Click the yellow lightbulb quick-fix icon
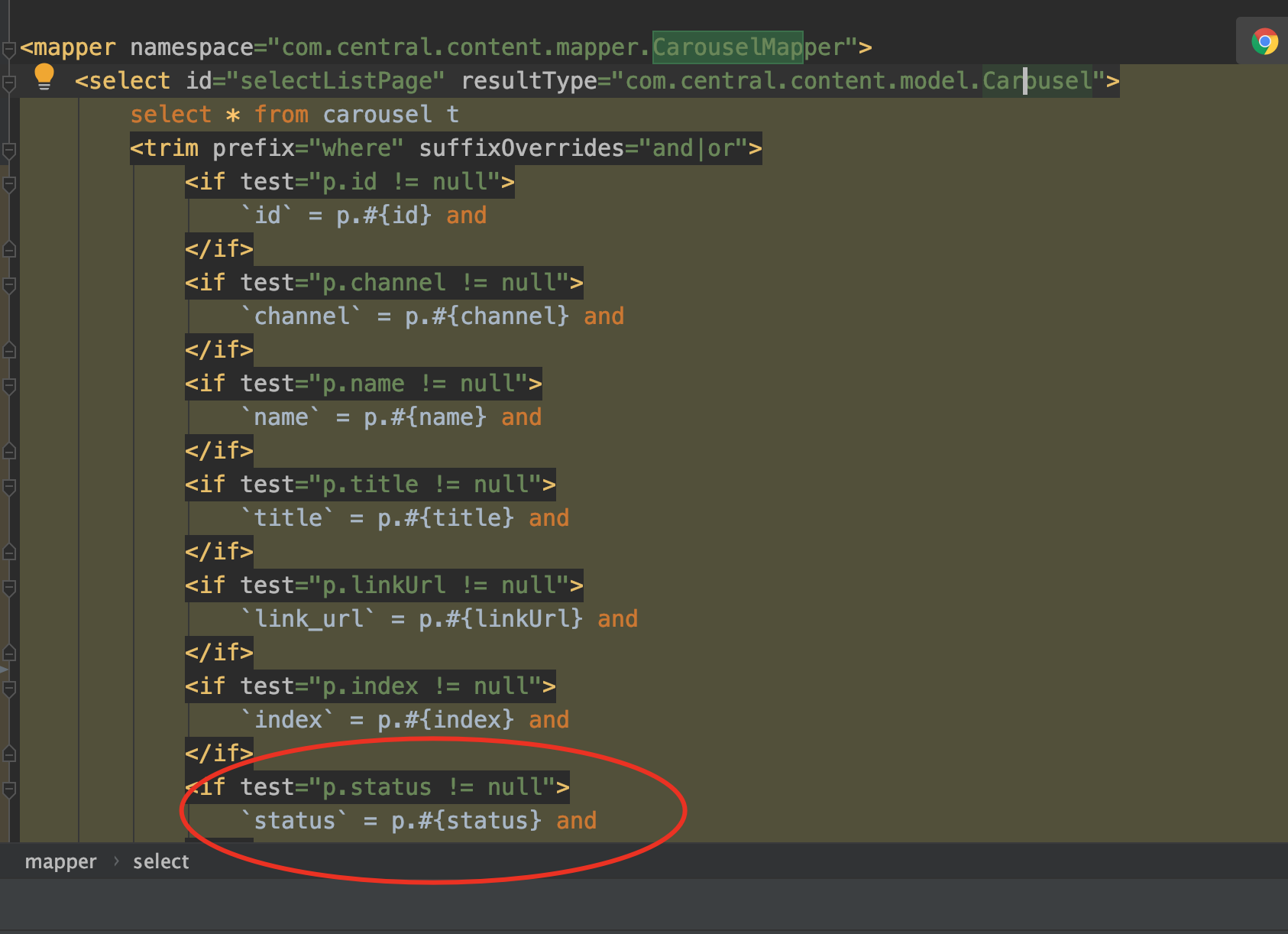The width and height of the screenshot is (1288, 934). pyautogui.click(x=44, y=77)
